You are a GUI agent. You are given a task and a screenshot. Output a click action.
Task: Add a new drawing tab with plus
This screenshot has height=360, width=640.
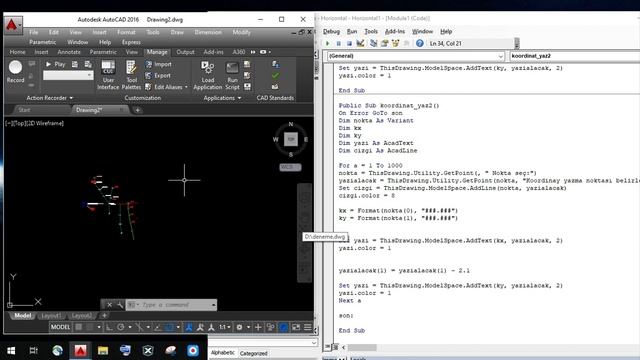pos(138,110)
